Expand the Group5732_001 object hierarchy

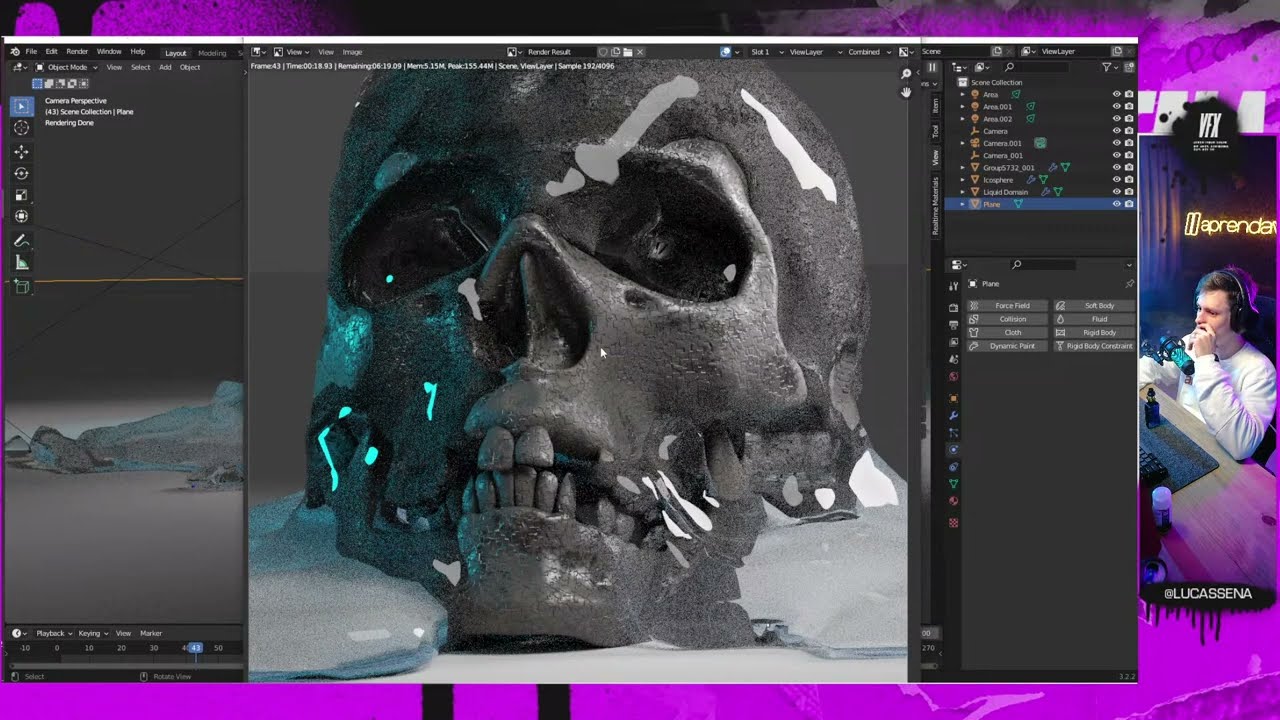click(x=963, y=168)
